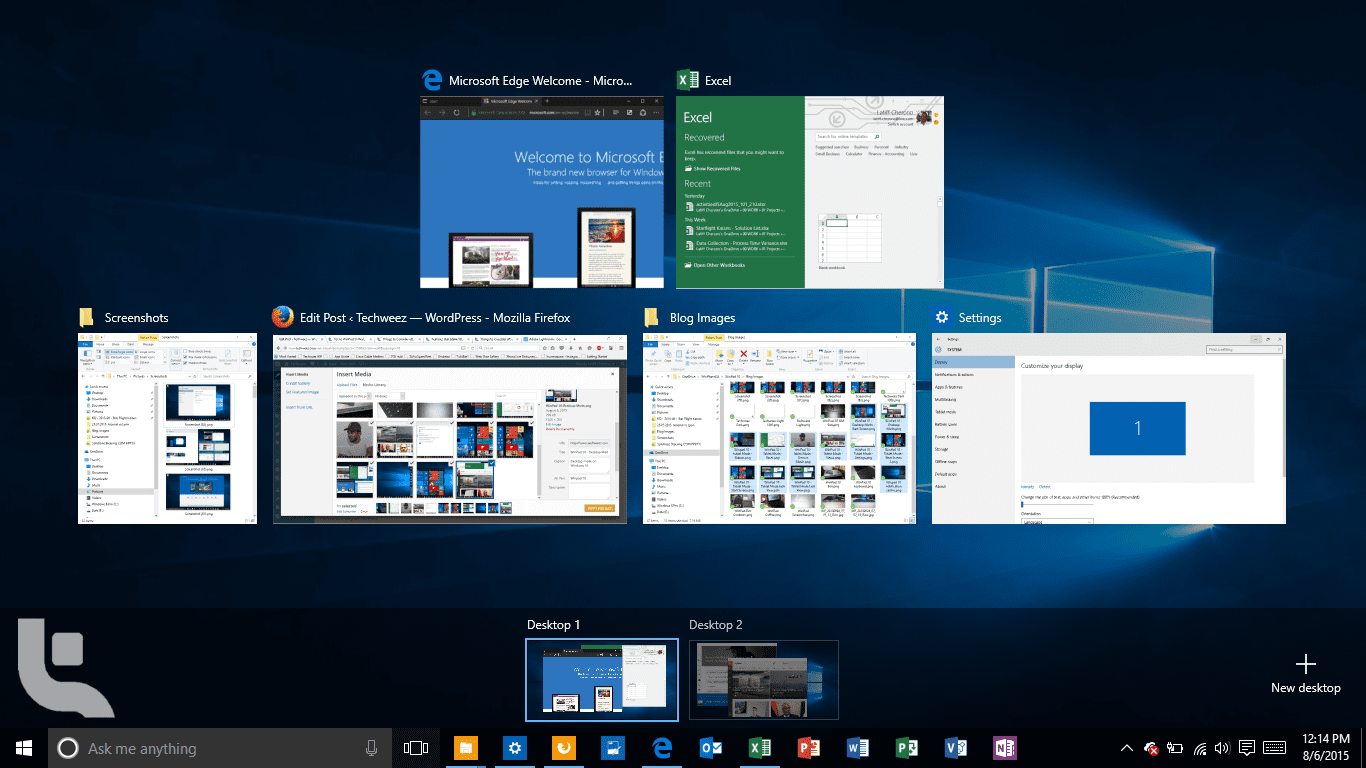Image resolution: width=1366 pixels, height=768 pixels.
Task: Click the Cortana circle icon
Action: (68, 748)
